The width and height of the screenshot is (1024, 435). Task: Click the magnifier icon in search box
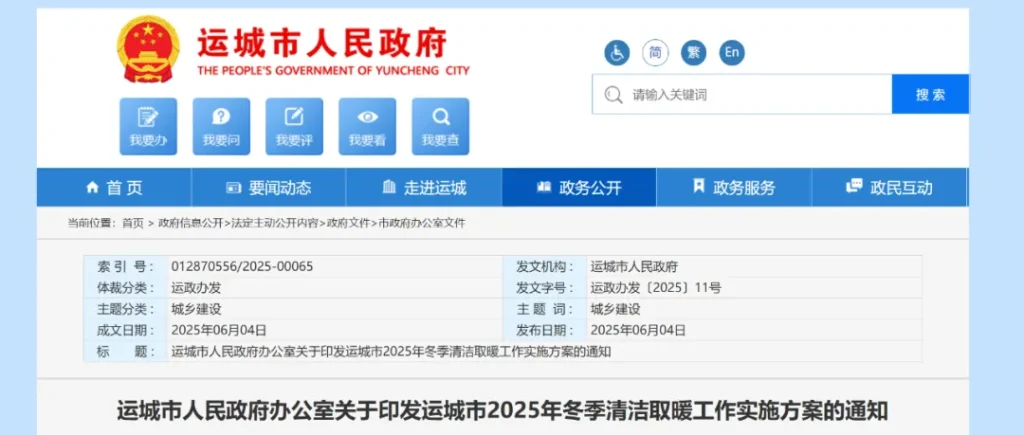tap(613, 95)
